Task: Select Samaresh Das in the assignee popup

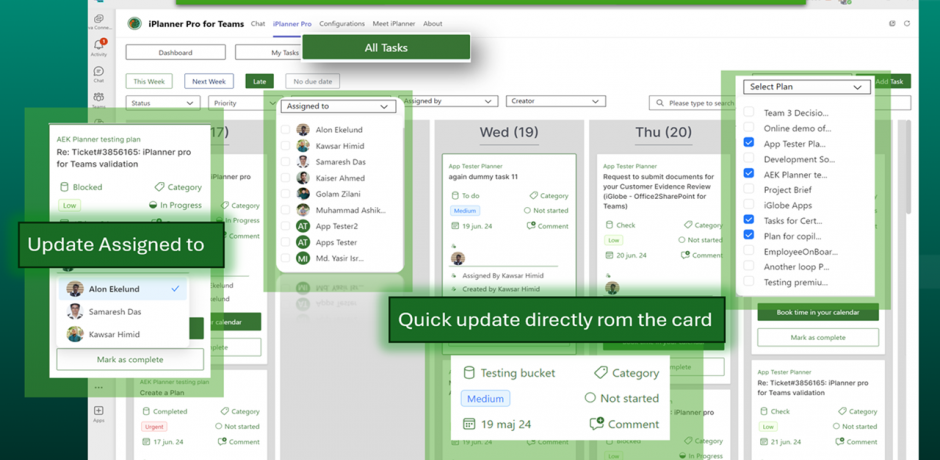Action: click(x=123, y=312)
